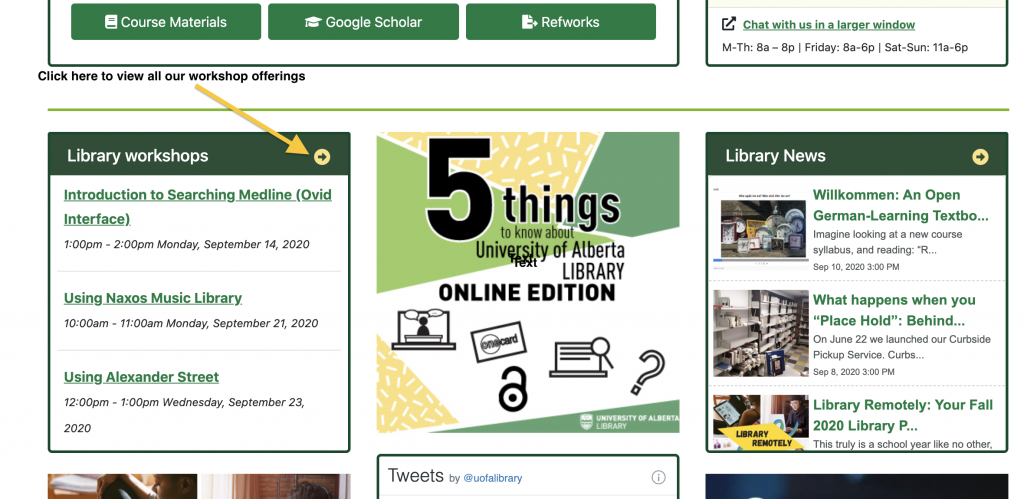
Task: Open 'Library Remotely: Your Fall 2020' headline
Action: tap(903, 415)
